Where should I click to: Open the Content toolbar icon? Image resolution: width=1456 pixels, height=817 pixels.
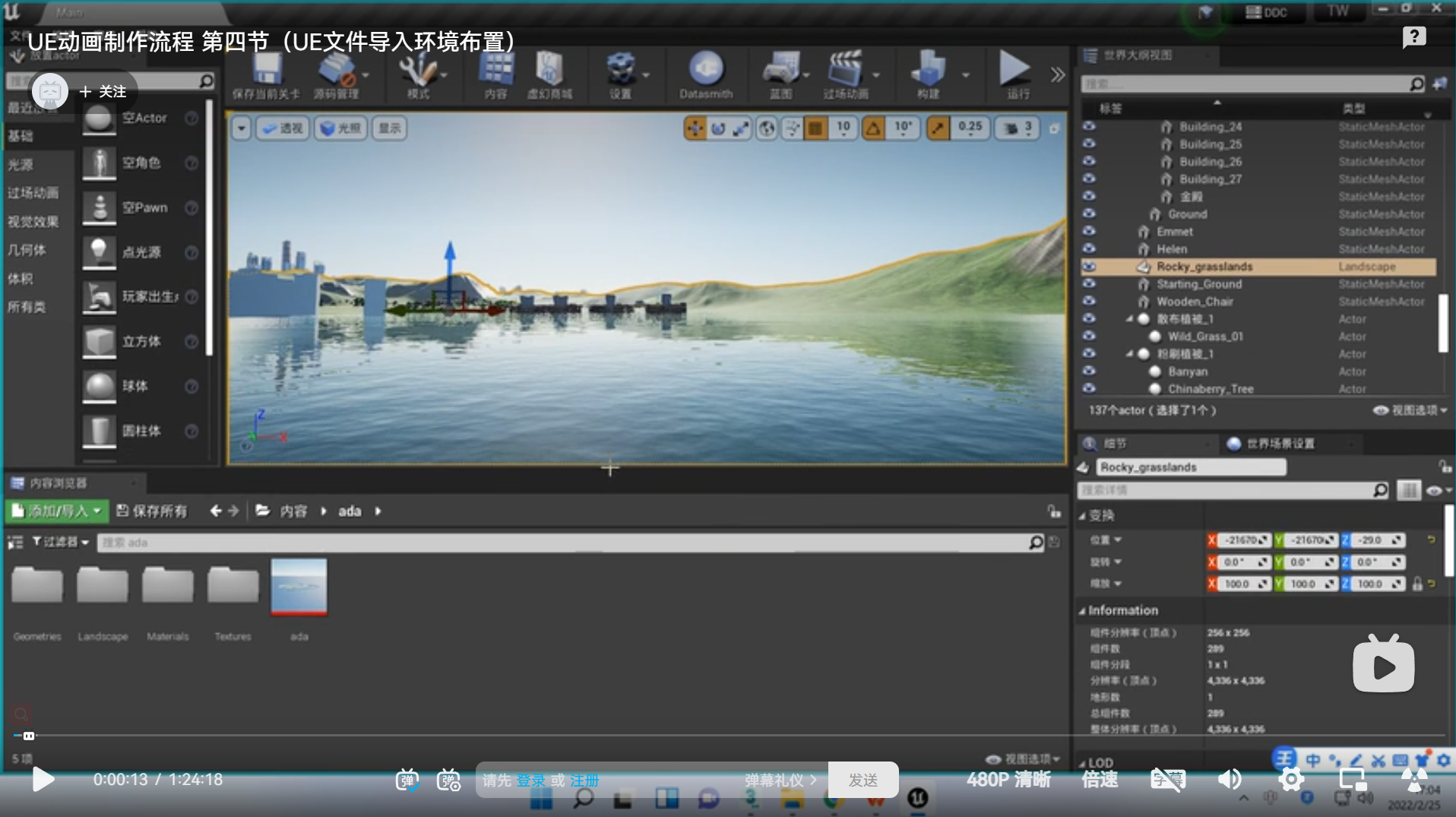pos(495,70)
